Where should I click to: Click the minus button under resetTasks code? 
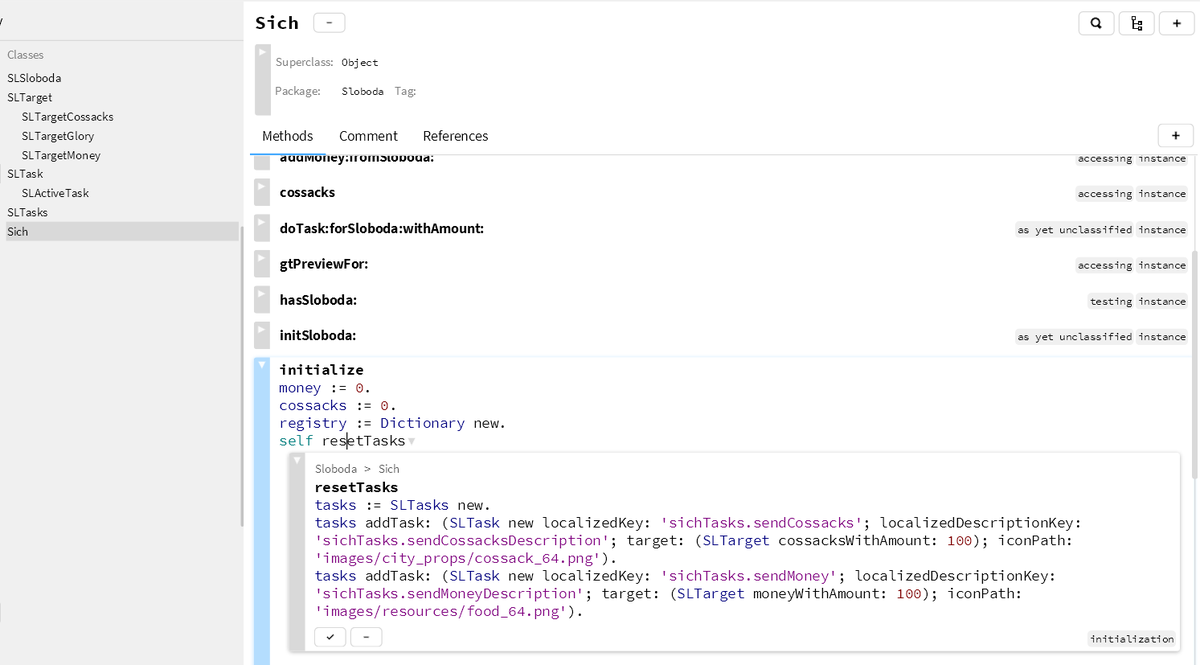pyautogui.click(x=366, y=636)
